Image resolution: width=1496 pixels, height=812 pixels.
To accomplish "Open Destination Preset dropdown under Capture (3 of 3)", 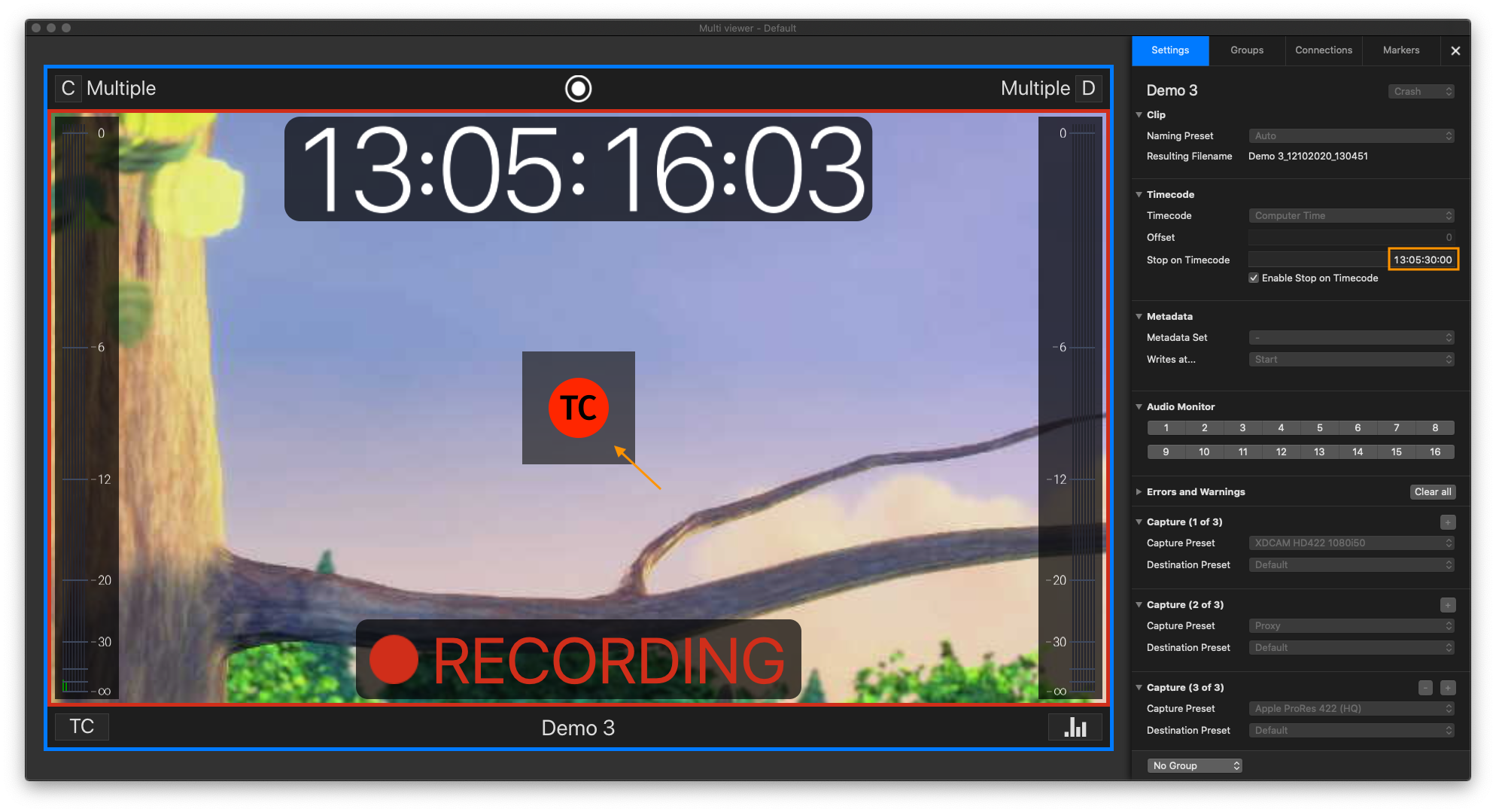I will click(x=1352, y=731).
